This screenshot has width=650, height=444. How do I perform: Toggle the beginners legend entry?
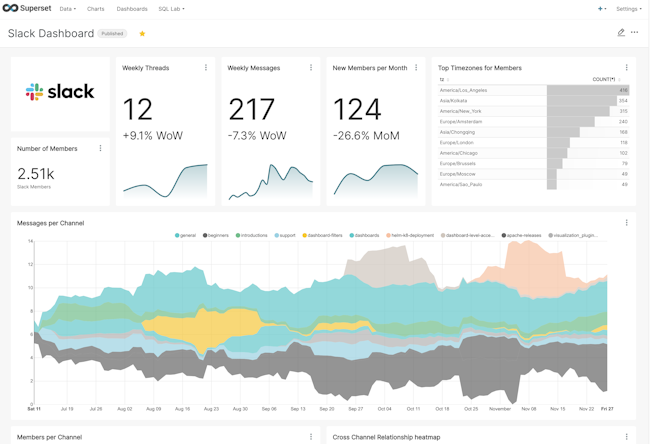coord(216,235)
